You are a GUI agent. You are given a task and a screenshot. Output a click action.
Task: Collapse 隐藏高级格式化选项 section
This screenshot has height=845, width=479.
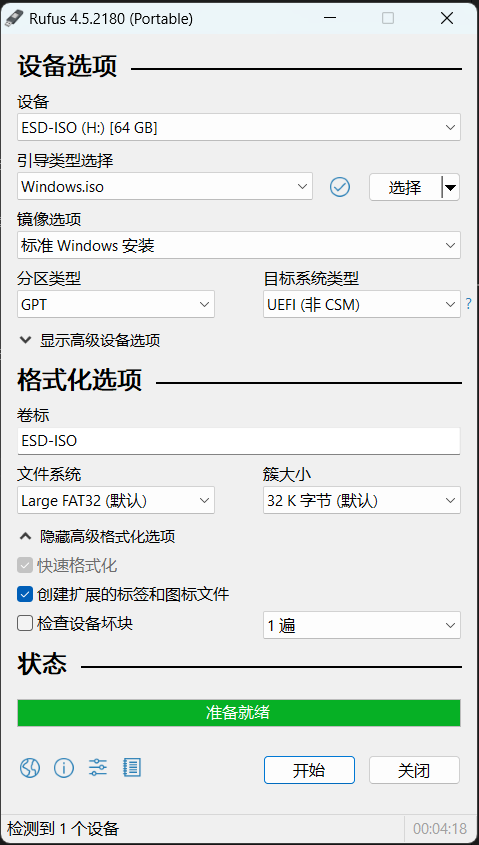click(98, 536)
